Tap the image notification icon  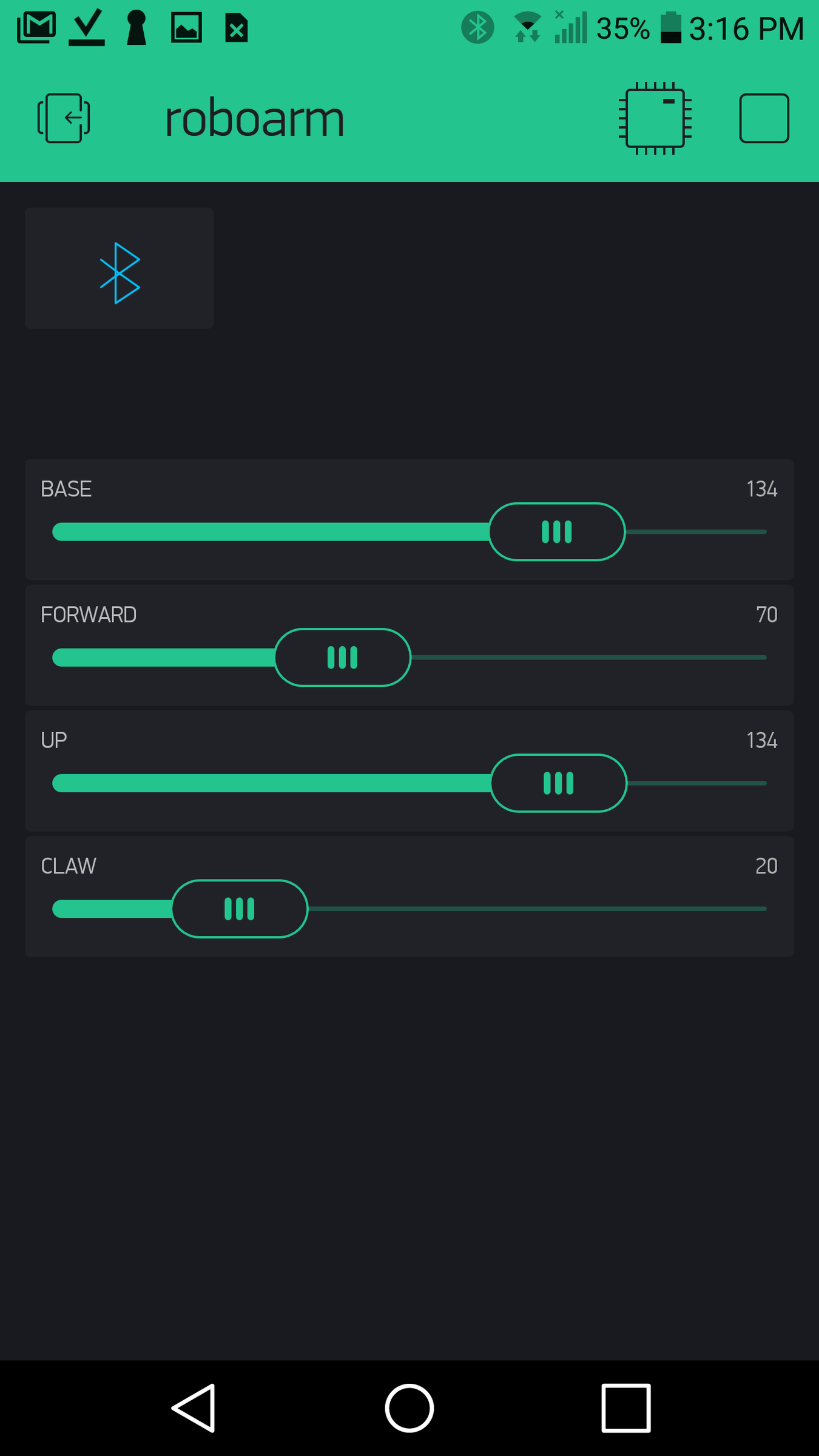point(186,28)
